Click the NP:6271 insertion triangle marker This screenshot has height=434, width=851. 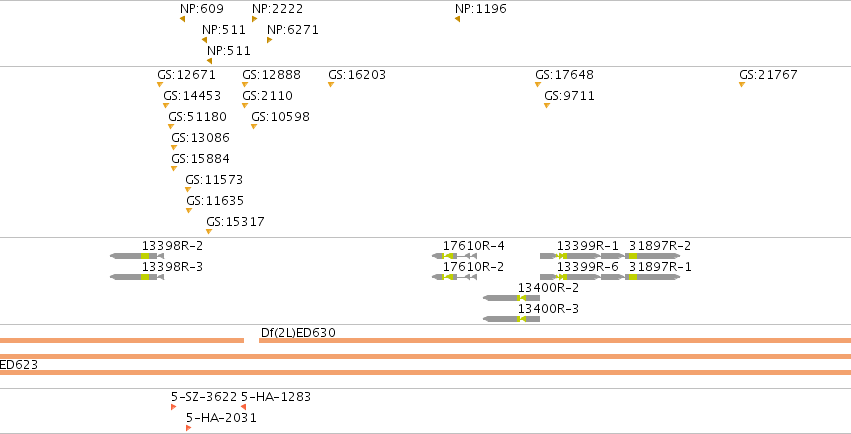(270, 40)
